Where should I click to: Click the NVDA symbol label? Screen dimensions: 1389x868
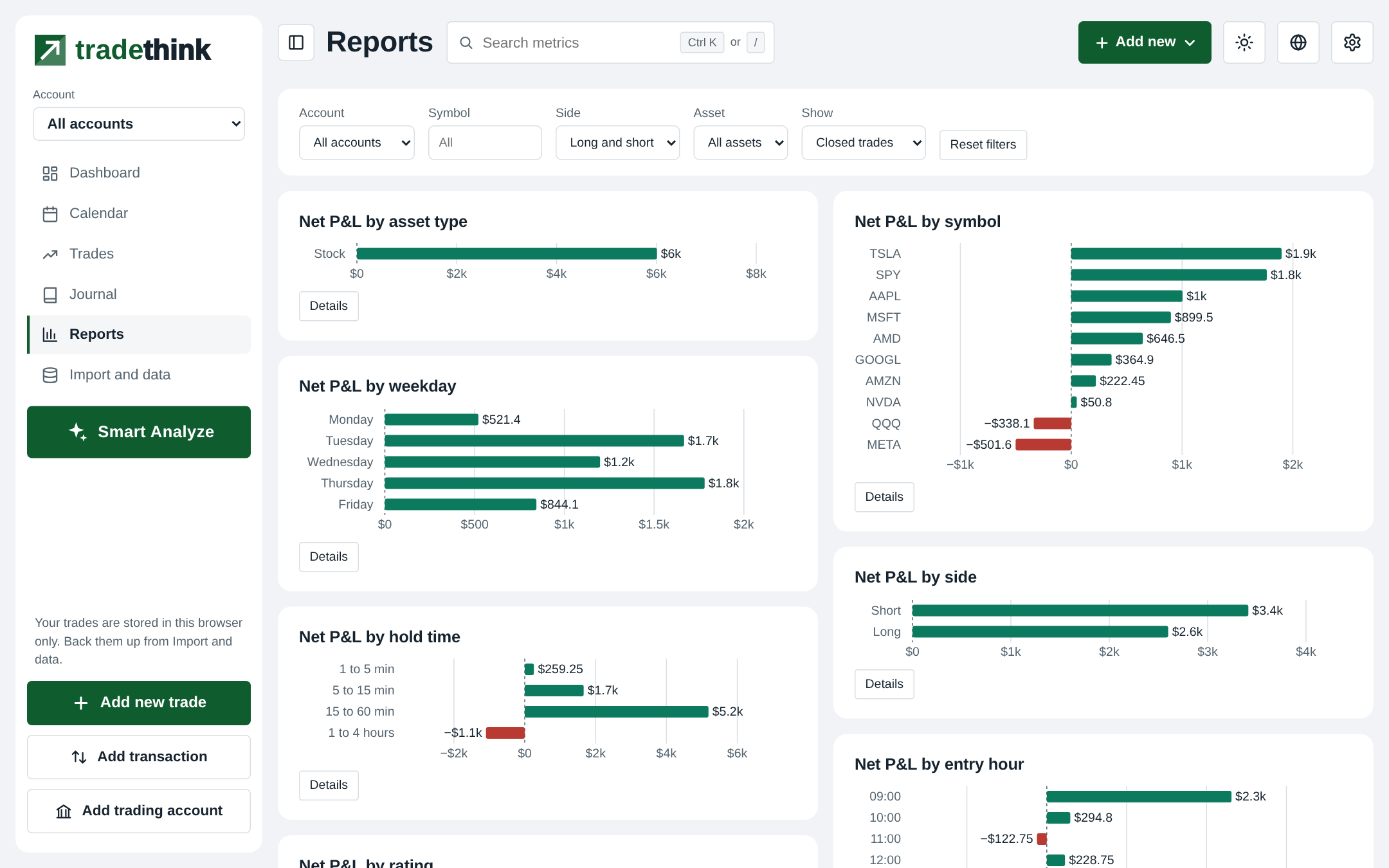883,402
